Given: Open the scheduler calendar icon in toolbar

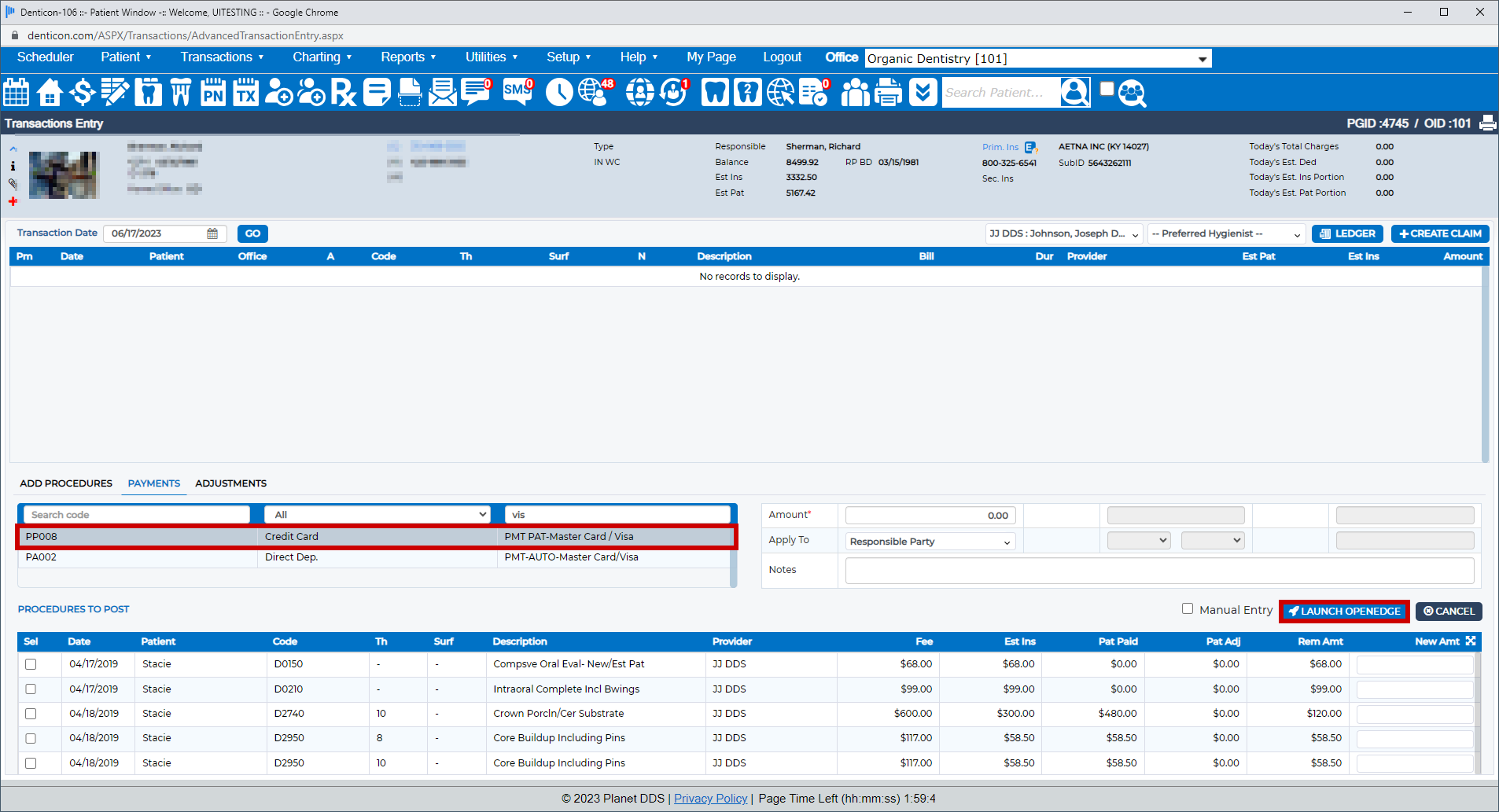Looking at the screenshot, I should [16, 92].
